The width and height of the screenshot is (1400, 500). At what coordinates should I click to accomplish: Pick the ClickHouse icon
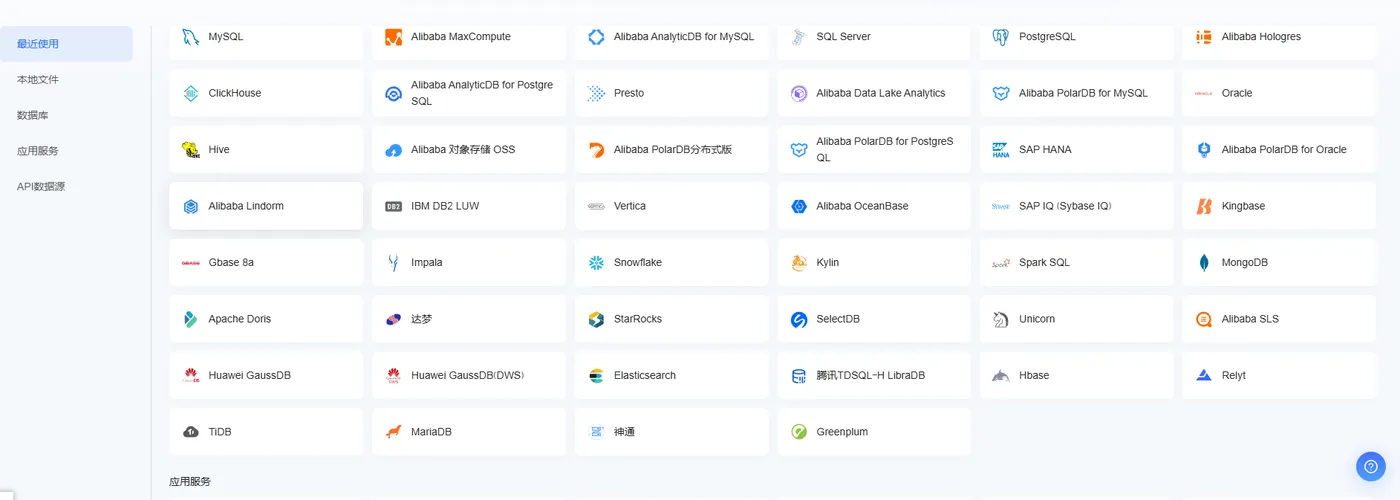pos(190,93)
